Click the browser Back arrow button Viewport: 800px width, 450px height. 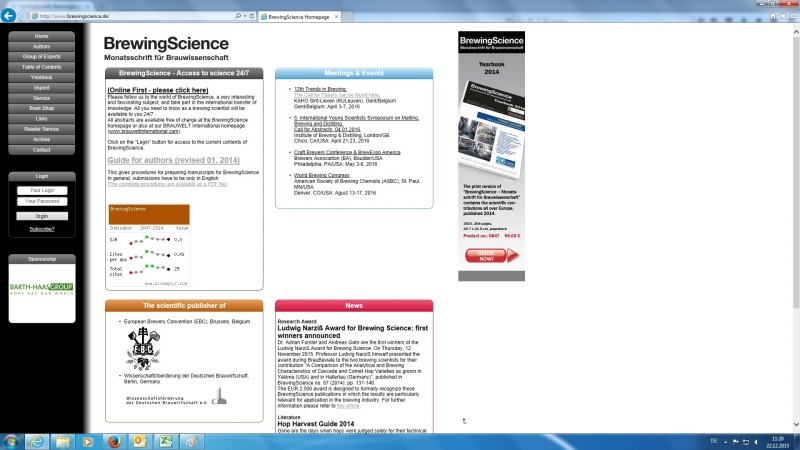(x=9, y=17)
